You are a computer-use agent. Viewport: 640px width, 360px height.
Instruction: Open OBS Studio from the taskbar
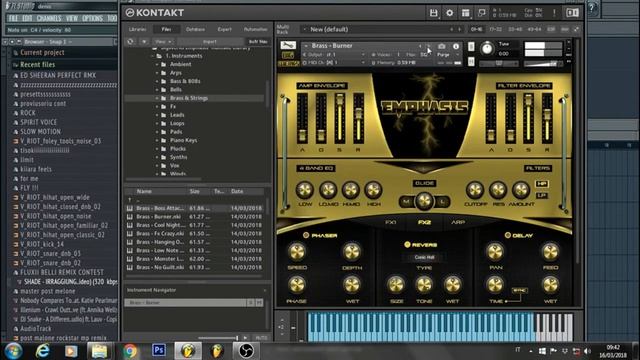(246, 351)
